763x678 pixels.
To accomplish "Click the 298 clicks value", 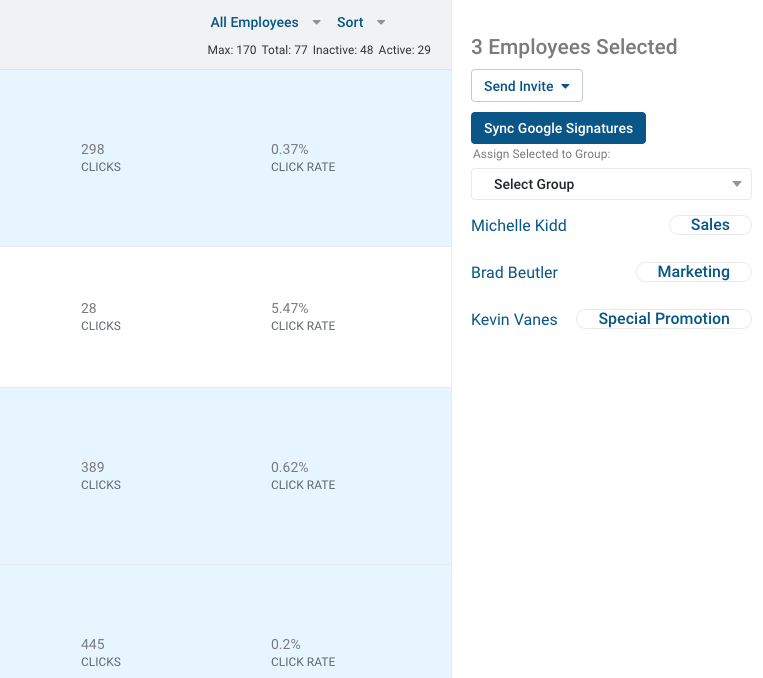I will (92, 149).
